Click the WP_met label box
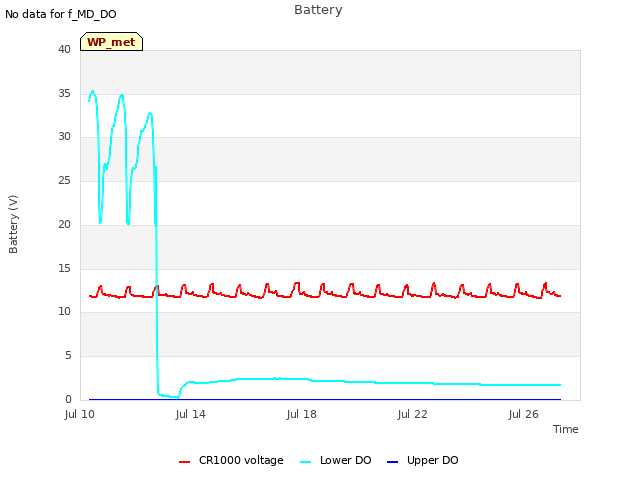Viewport: 640px width, 480px height. (x=111, y=42)
